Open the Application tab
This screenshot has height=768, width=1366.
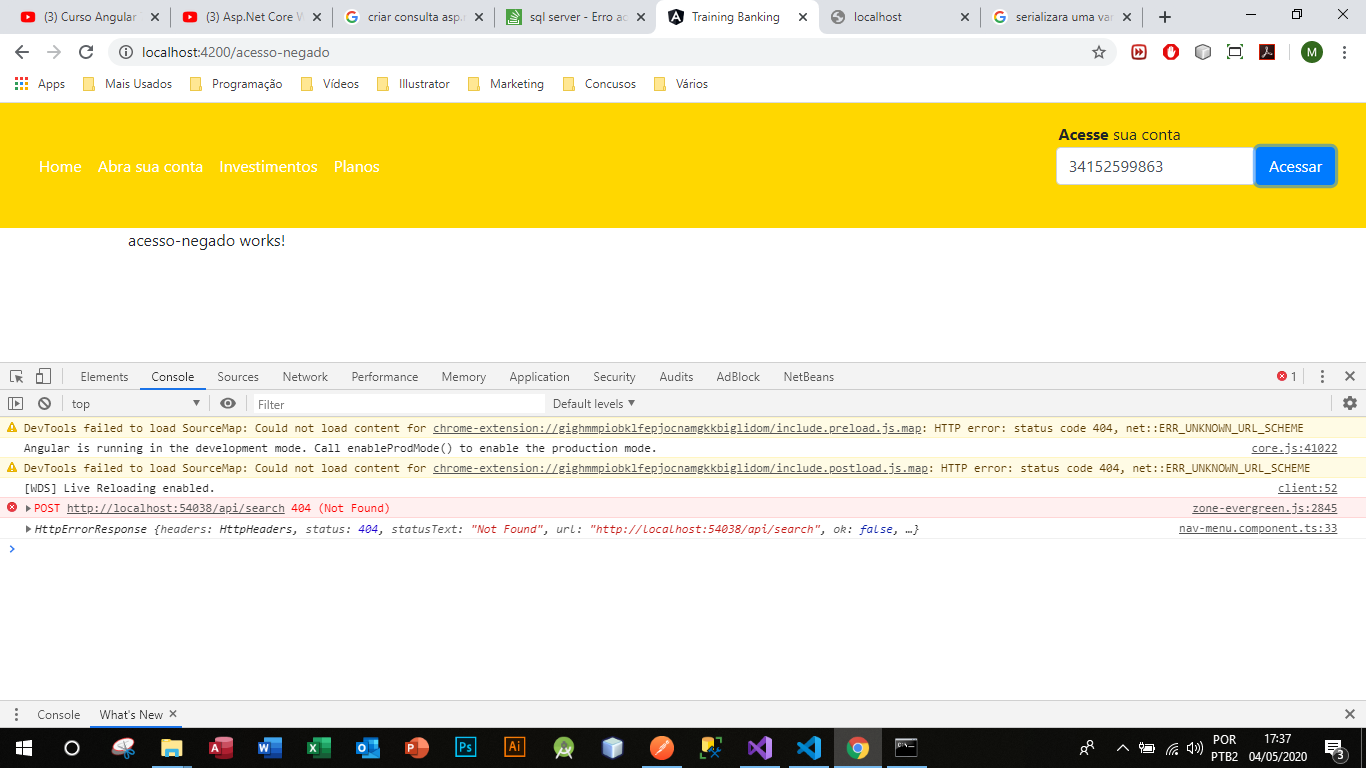[x=539, y=377]
